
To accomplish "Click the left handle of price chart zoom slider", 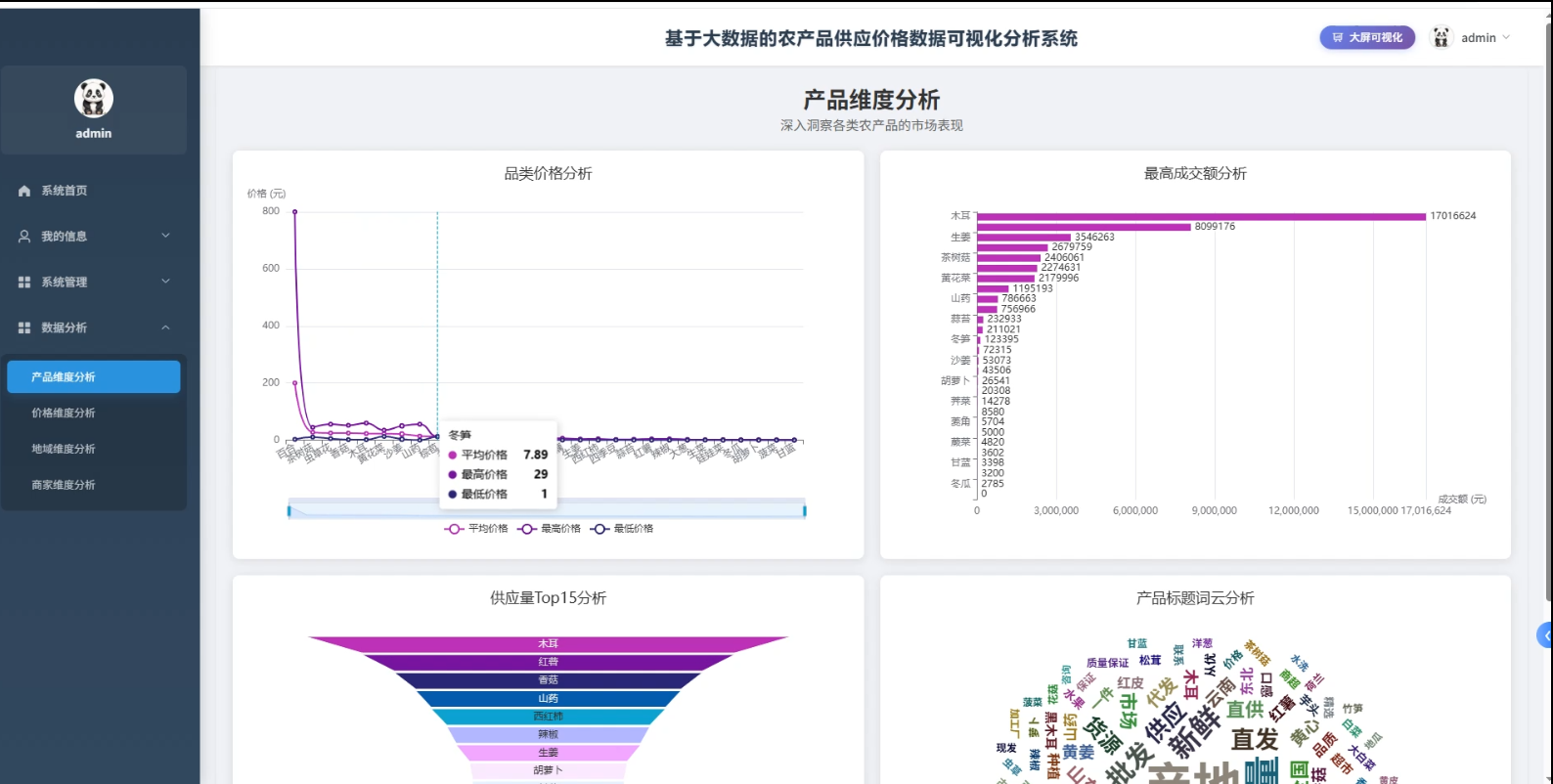I will [288, 510].
